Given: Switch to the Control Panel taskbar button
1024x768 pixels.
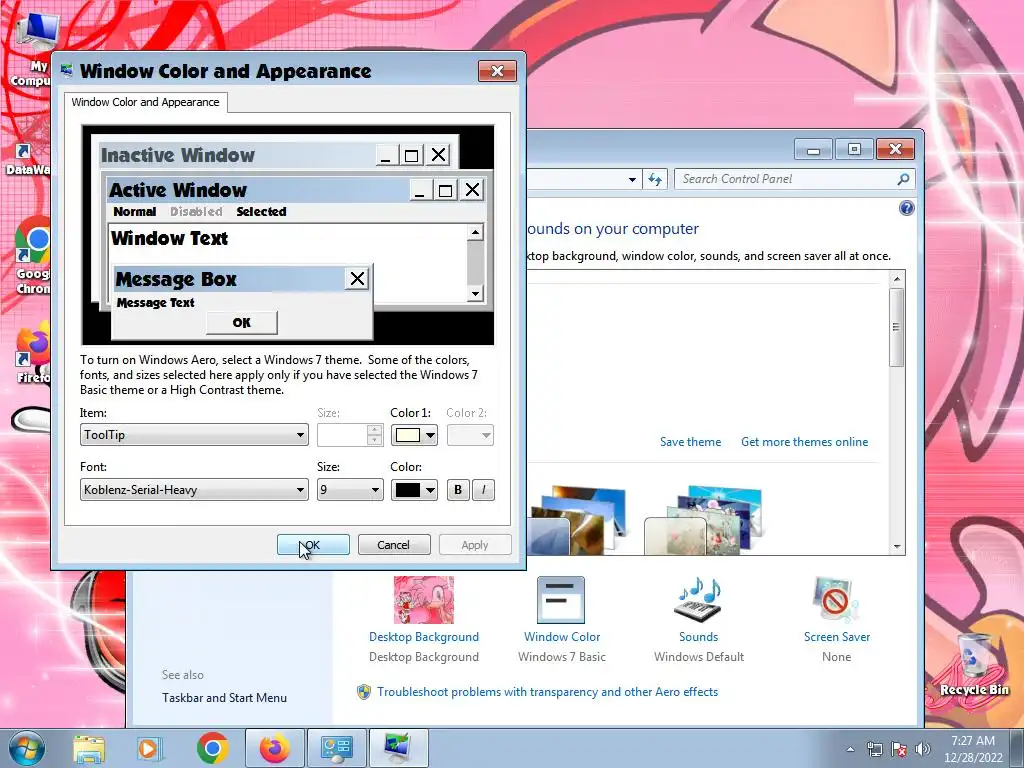Looking at the screenshot, I should coord(337,748).
